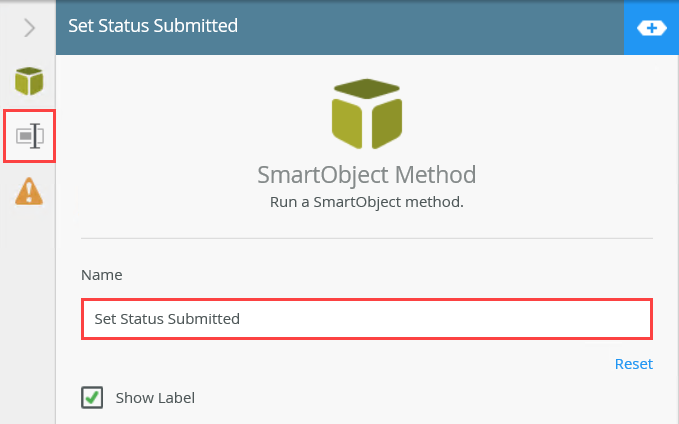The width and height of the screenshot is (679, 424).
Task: Click the blue plus toggle button
Action: click(x=652, y=28)
